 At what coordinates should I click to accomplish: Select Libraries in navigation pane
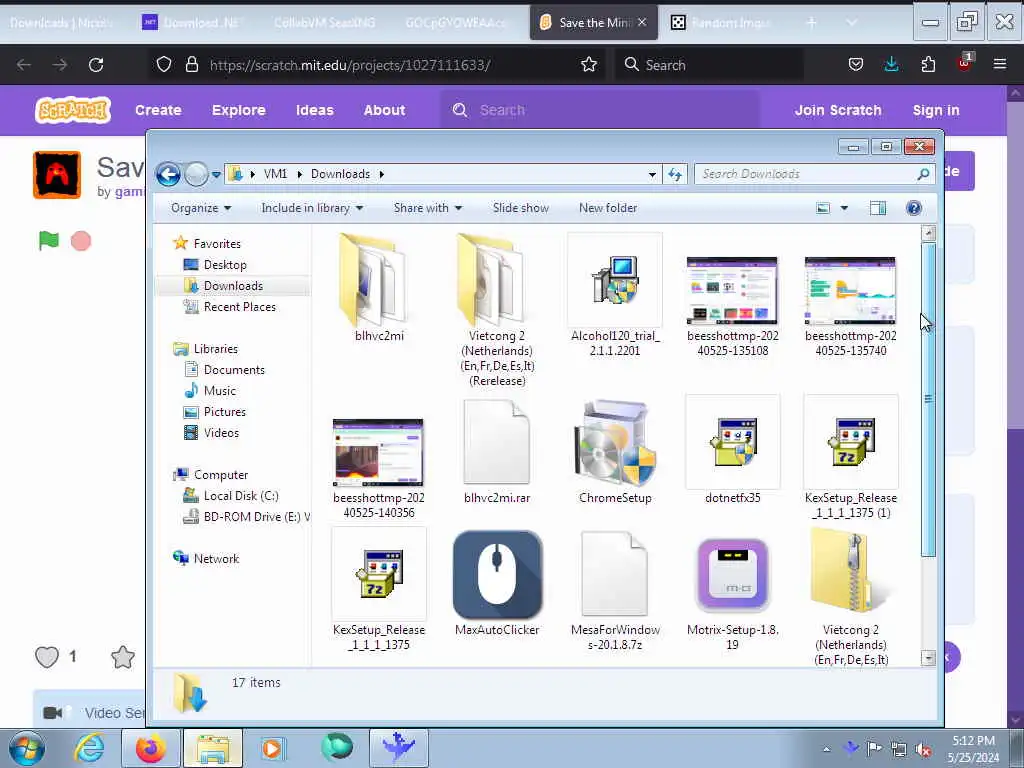[216, 349]
